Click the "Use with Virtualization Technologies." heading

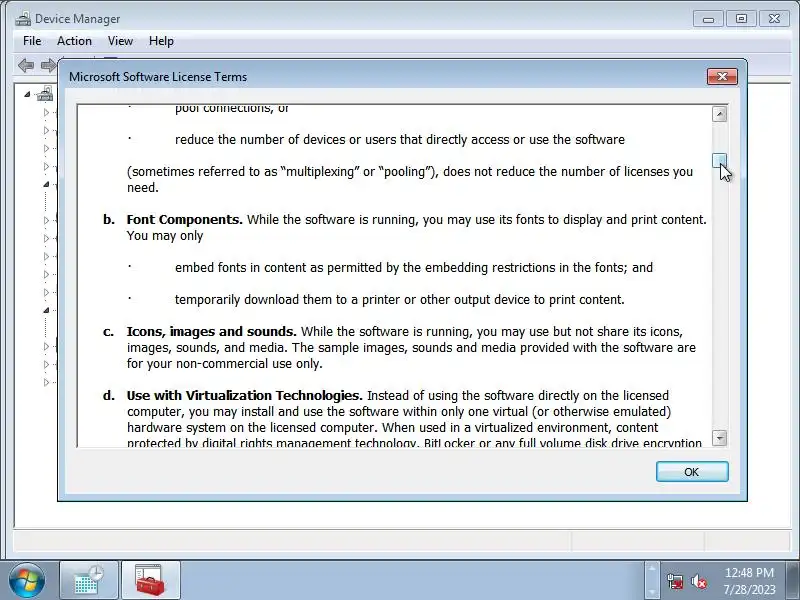pyautogui.click(x=244, y=395)
